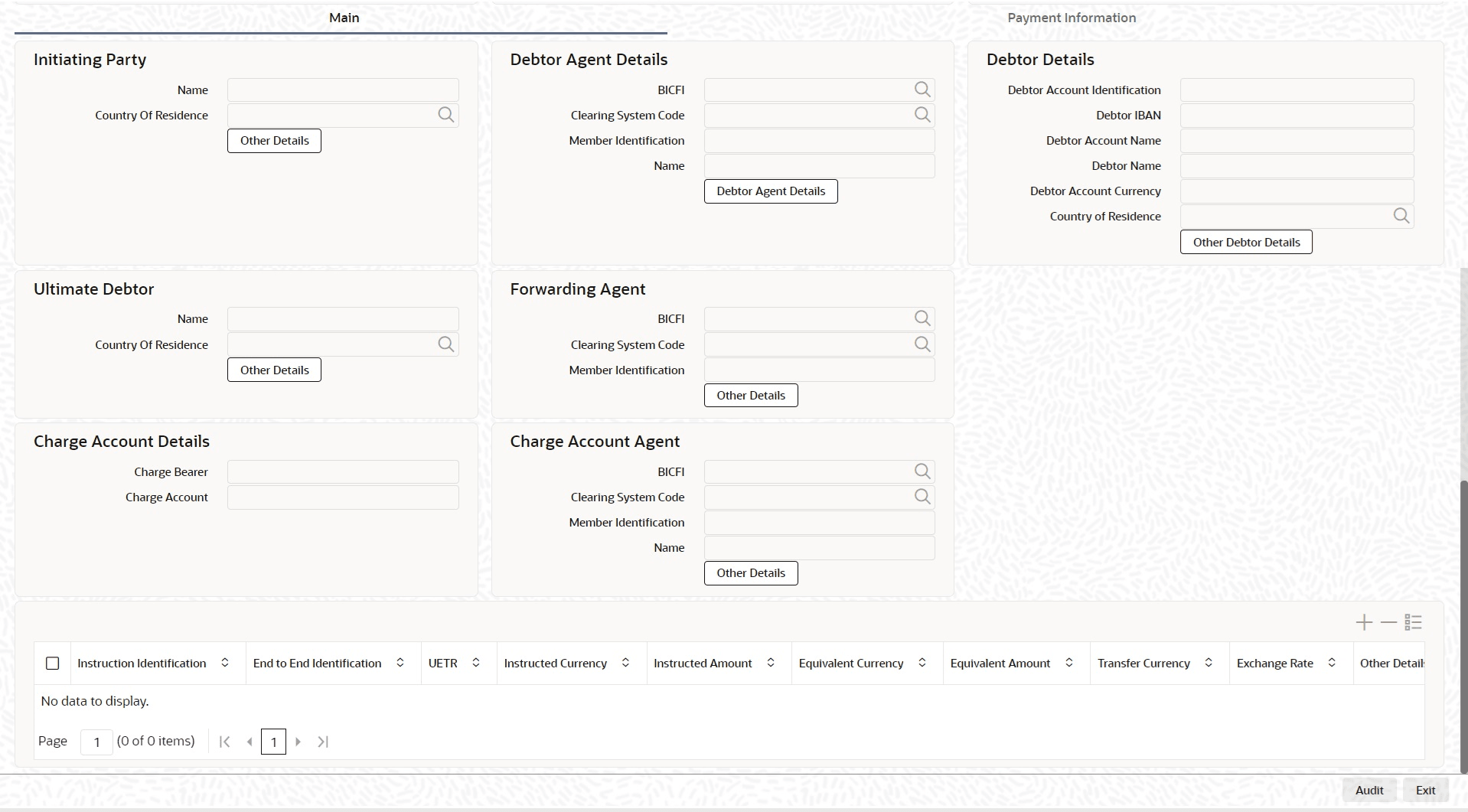
Task: Open lookup for Debtor Details Country of Residence
Action: [1401, 216]
